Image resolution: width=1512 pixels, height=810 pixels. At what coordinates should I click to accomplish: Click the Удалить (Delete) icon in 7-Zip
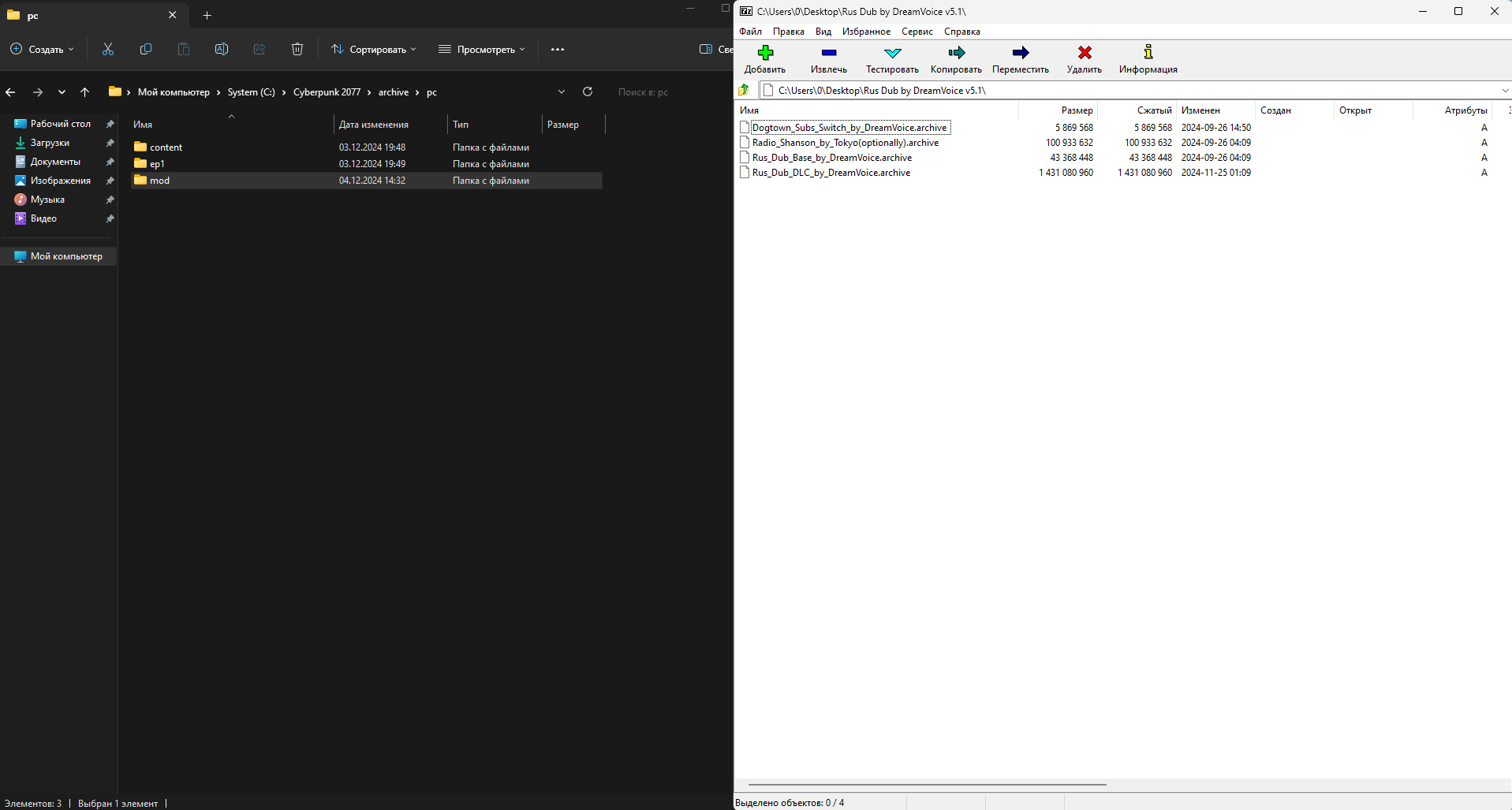(x=1085, y=53)
